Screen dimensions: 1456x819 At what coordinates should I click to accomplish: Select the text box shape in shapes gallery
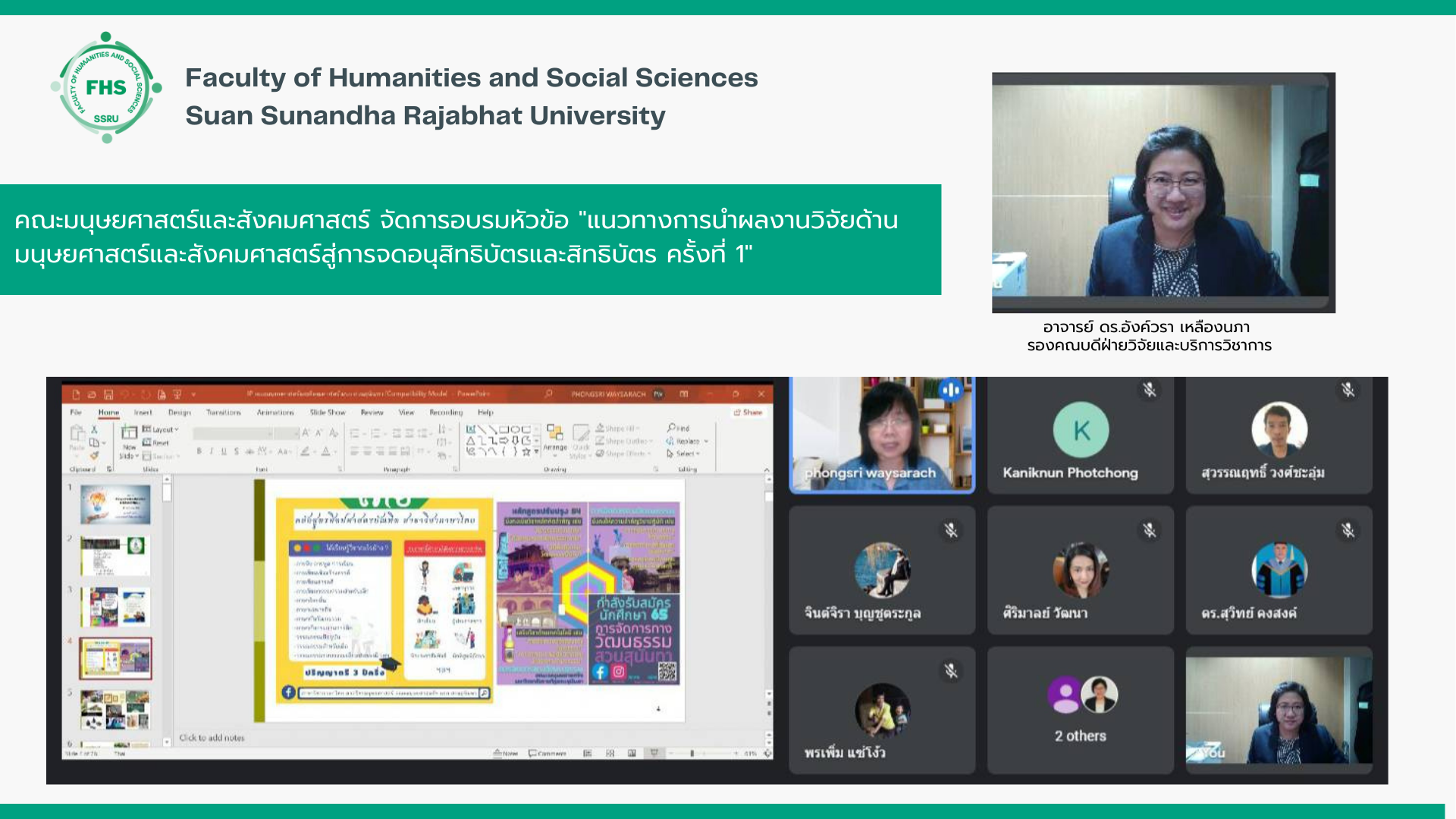click(471, 429)
